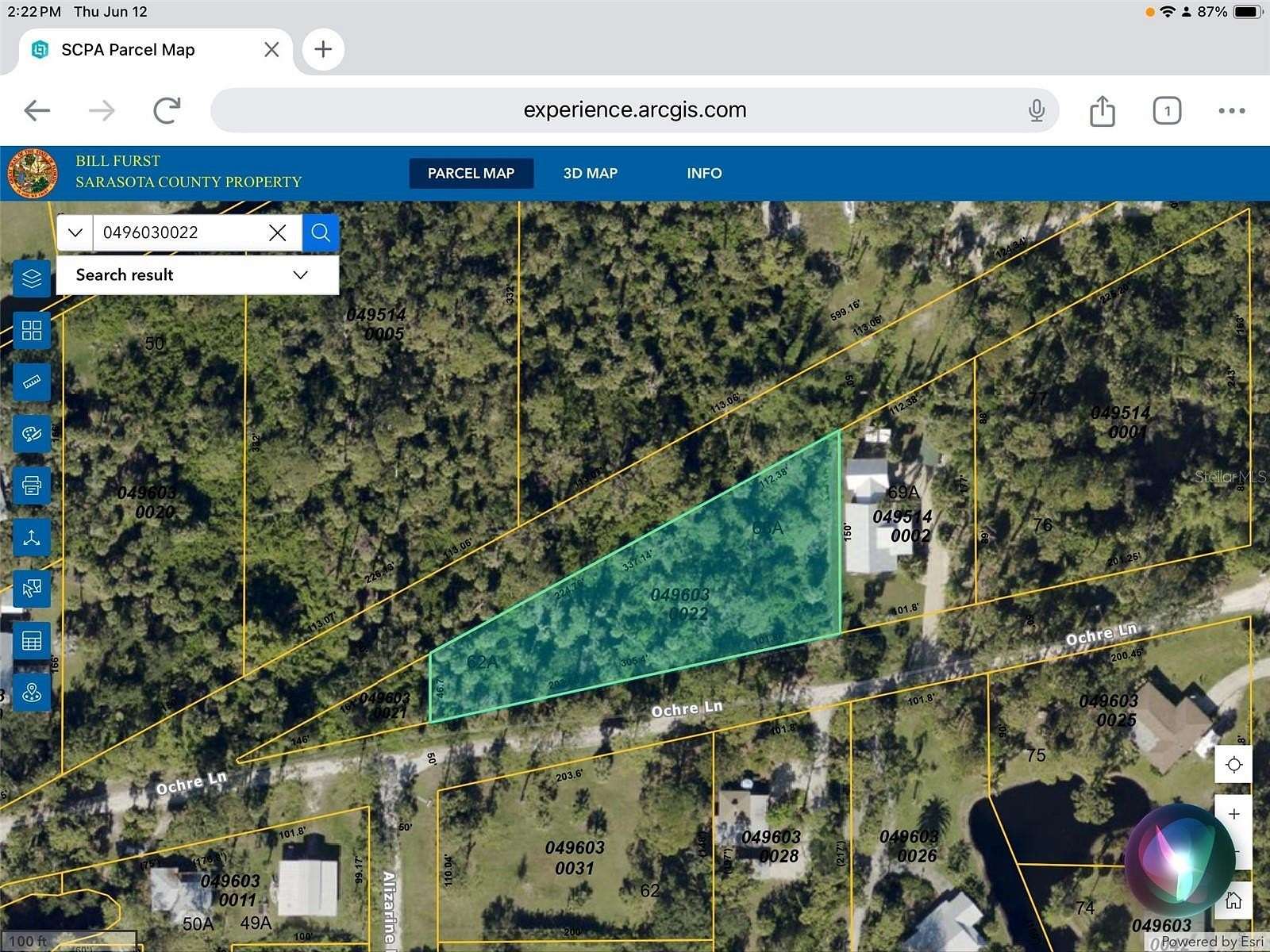Open the basemap gallery grid

click(32, 331)
